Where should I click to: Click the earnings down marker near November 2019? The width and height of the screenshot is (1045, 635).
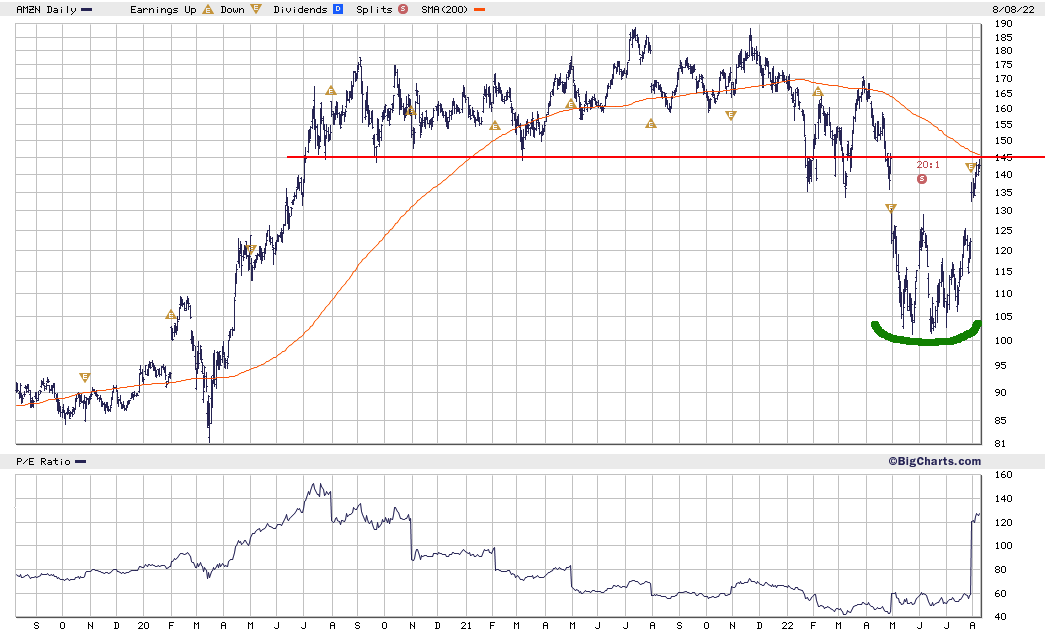(85, 377)
